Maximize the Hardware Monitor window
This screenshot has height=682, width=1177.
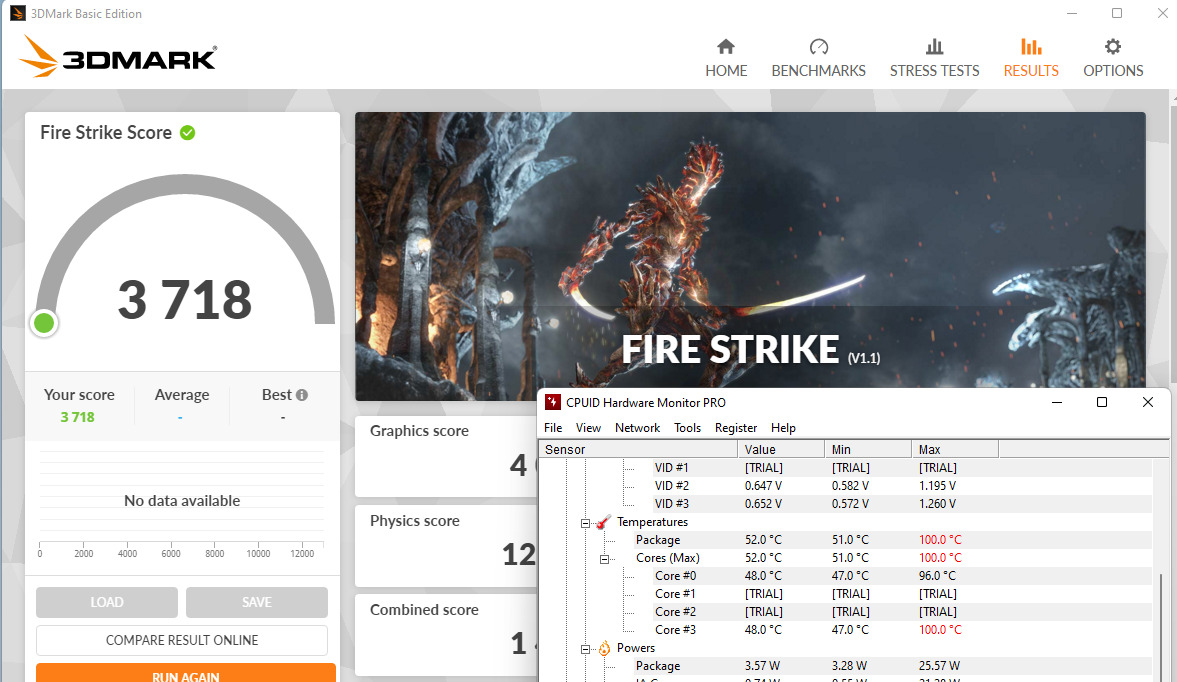1102,402
